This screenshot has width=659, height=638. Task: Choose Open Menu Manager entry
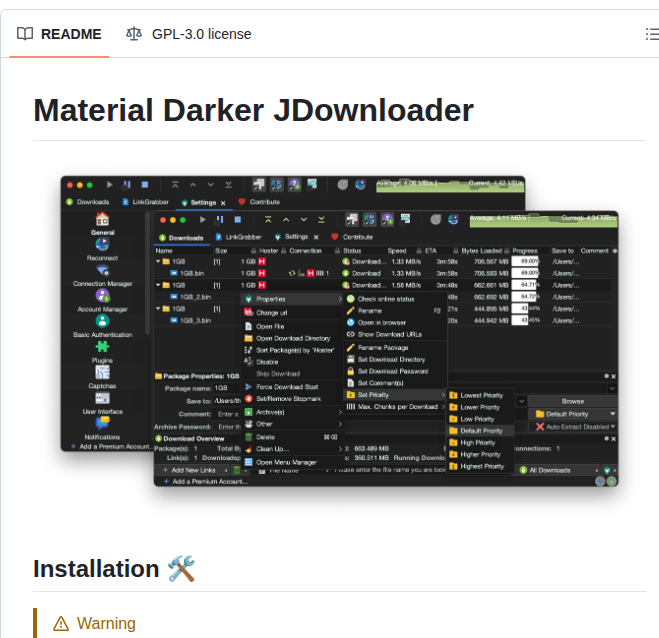pyautogui.click(x=293, y=462)
